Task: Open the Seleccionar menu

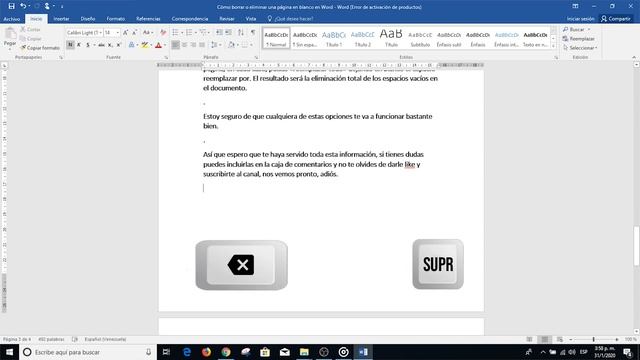Action: point(580,48)
